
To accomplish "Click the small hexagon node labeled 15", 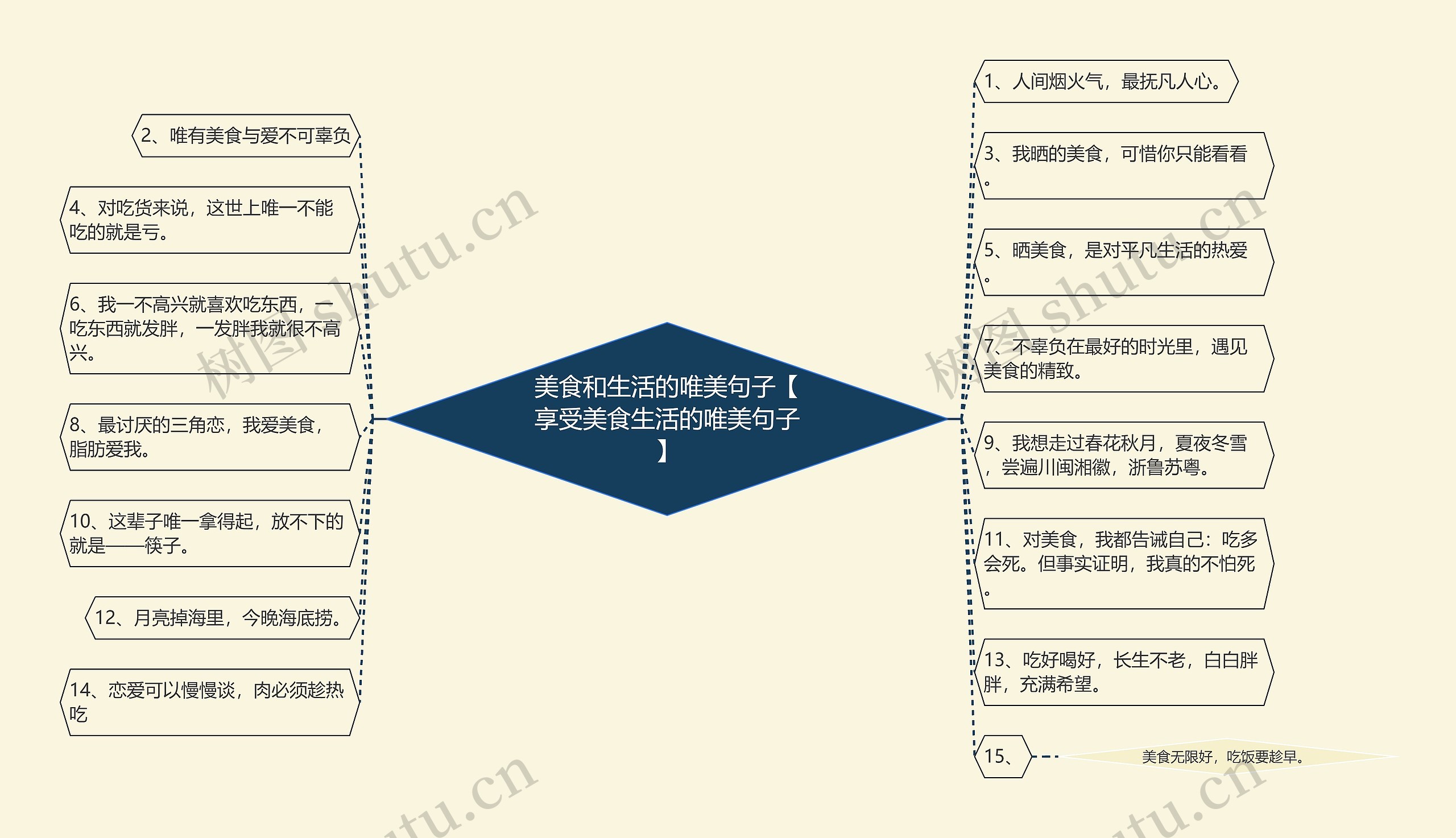I will [x=1003, y=757].
